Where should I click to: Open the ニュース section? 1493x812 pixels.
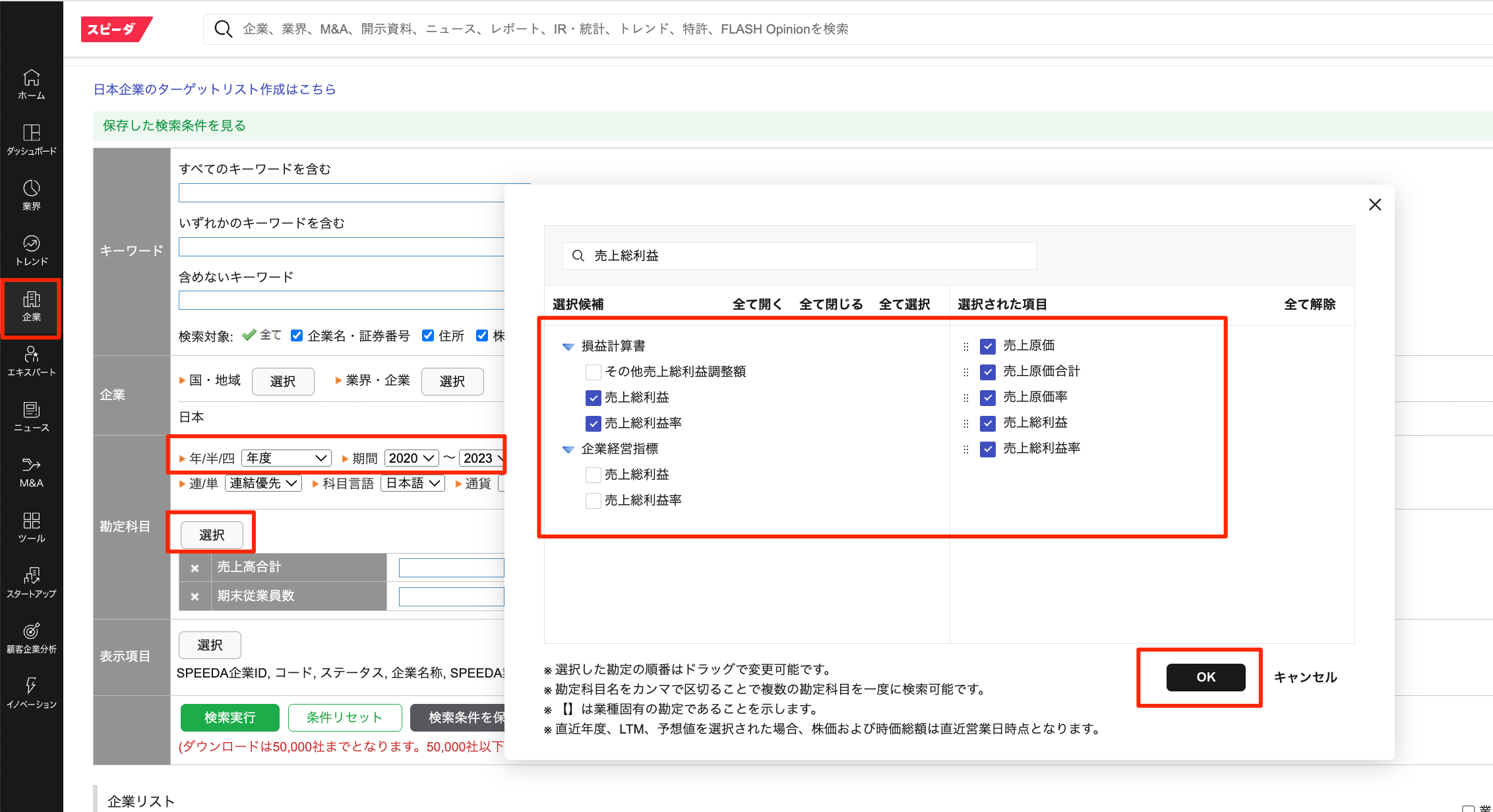[31, 415]
